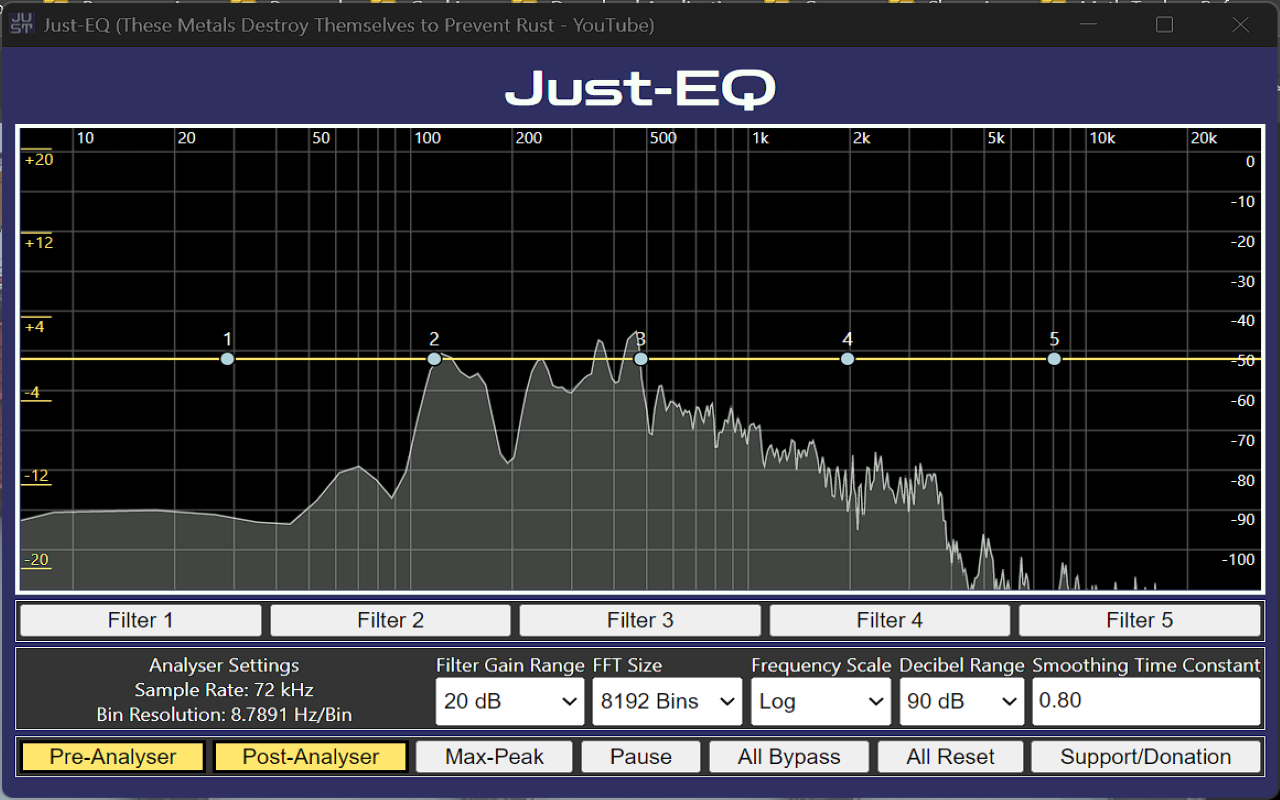1280x800 pixels.
Task: Switch to the Filter 5 tab
Action: tap(1139, 621)
